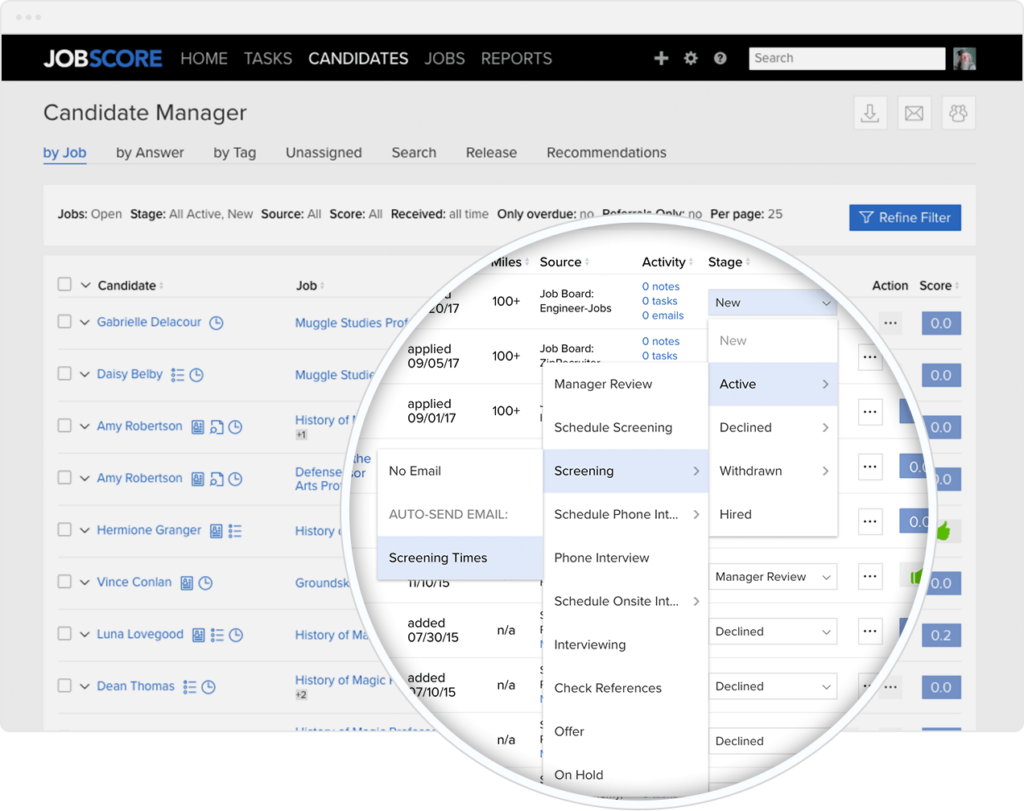Open Hermione Granger's candidate profile link

(148, 530)
